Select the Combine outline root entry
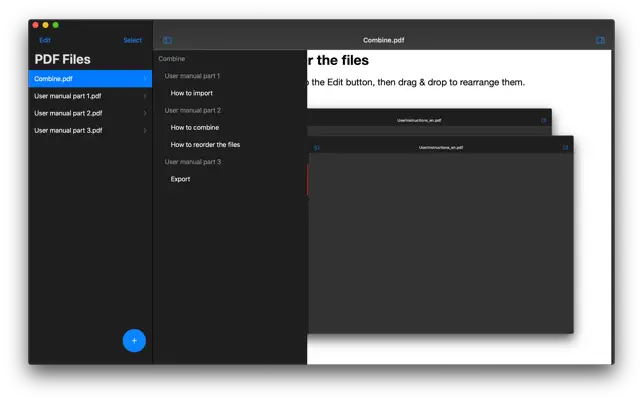 (171, 59)
